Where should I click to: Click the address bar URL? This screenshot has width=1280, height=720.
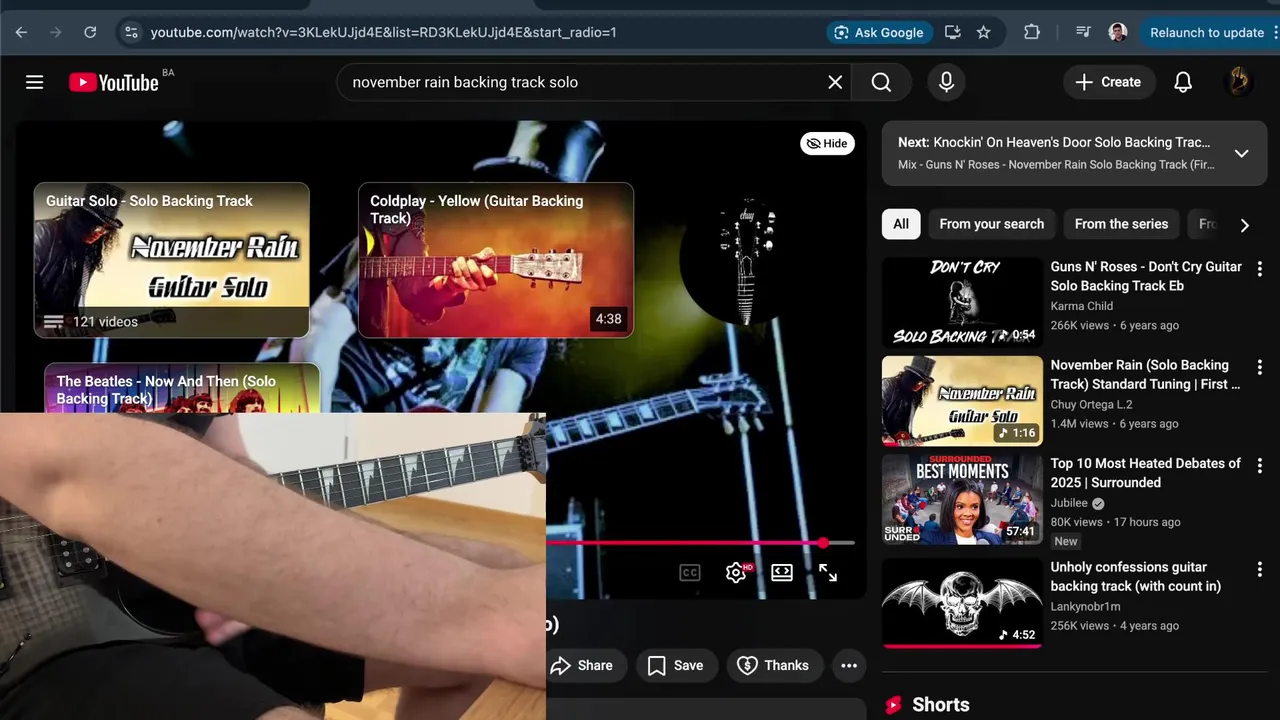point(383,32)
